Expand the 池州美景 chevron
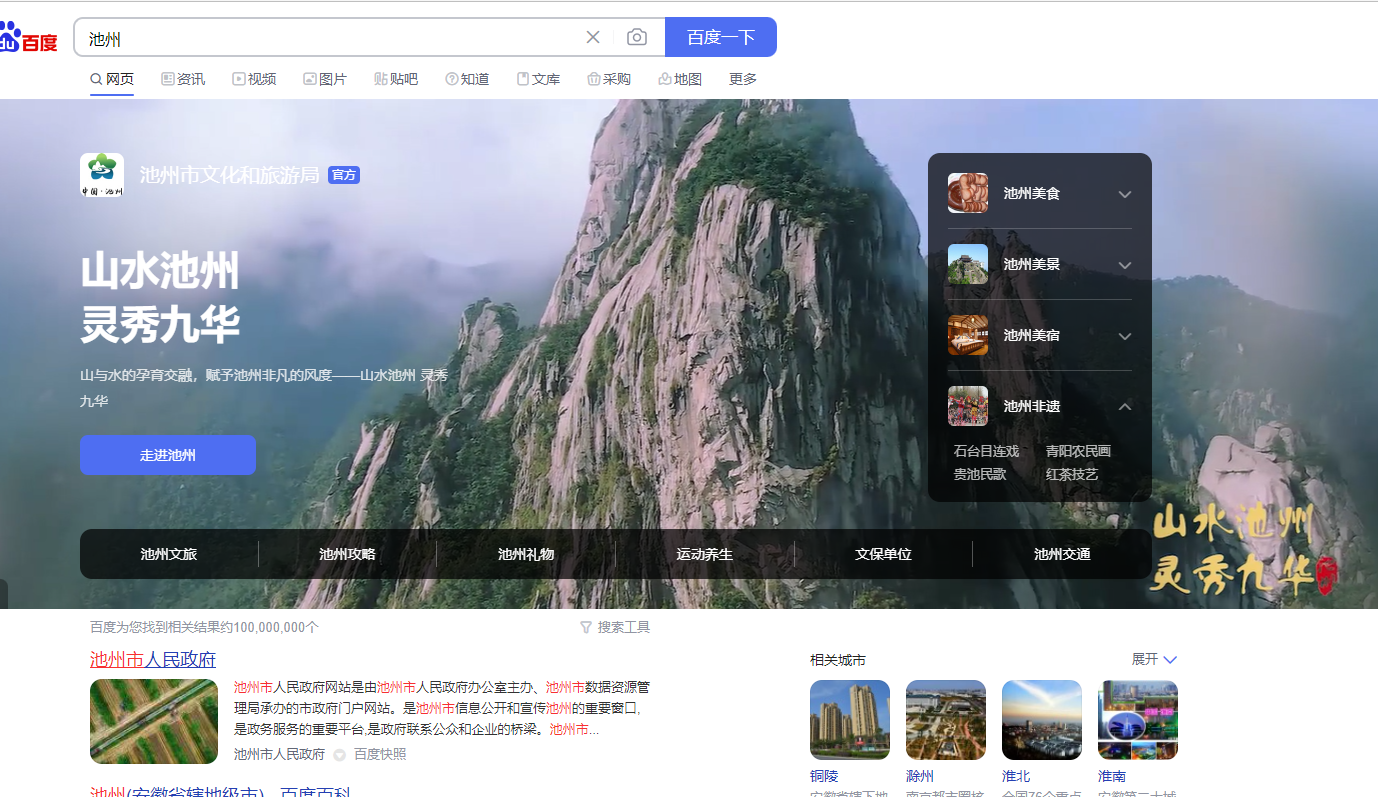Viewport: 1378px width, 797px height. [1125, 265]
